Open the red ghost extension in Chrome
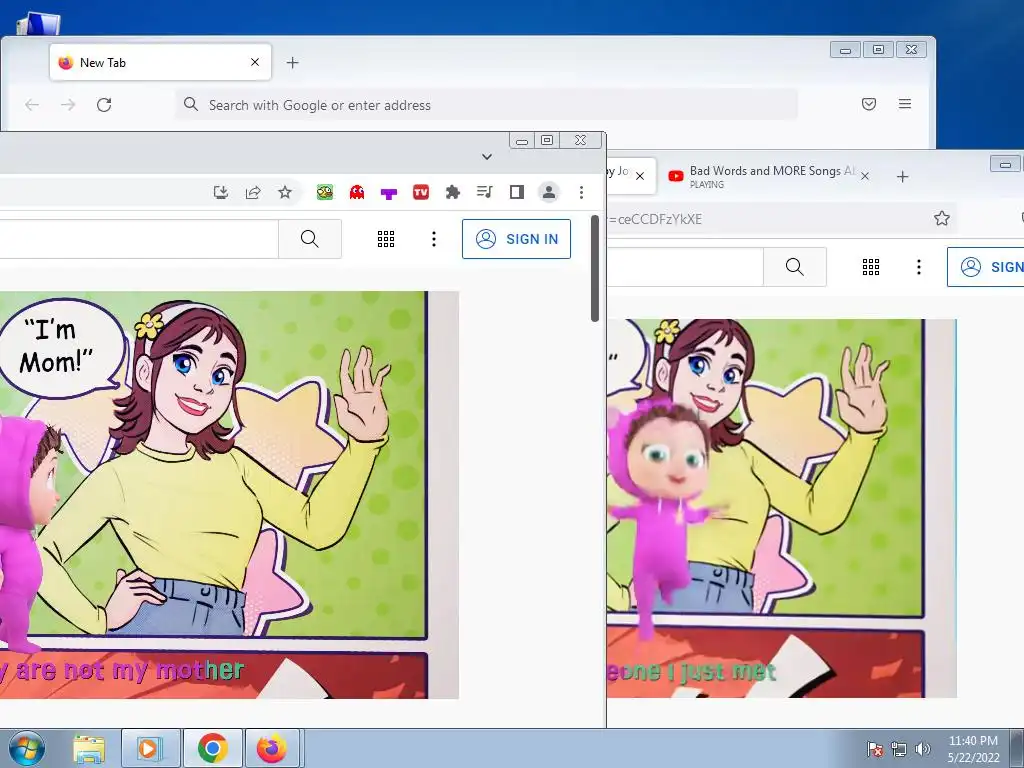 click(x=357, y=192)
